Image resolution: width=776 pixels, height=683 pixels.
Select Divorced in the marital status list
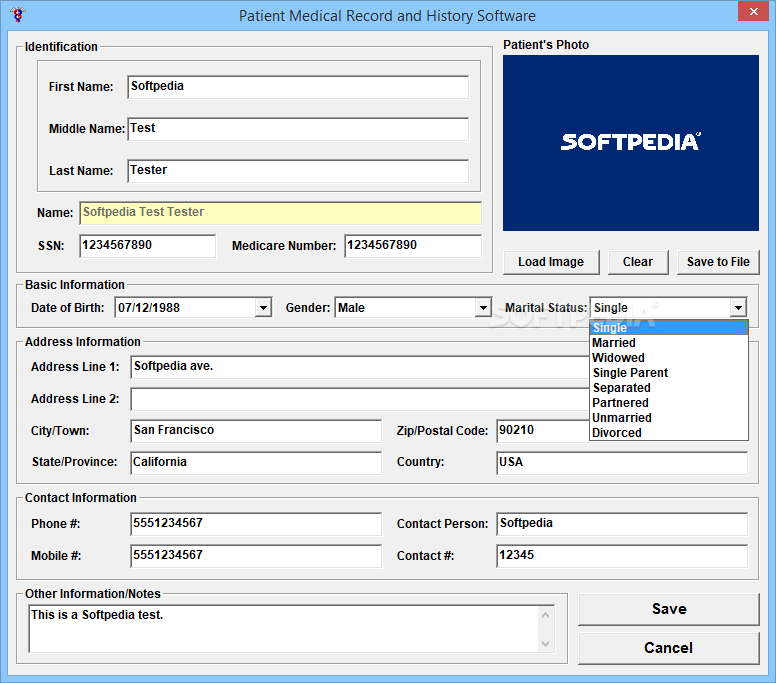coord(669,433)
